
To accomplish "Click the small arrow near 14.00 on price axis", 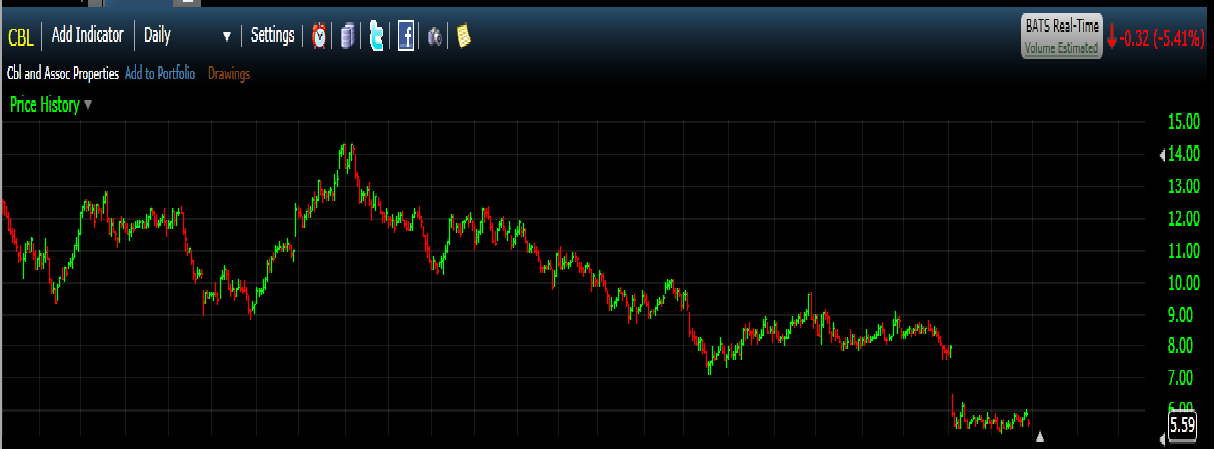I will pyautogui.click(x=1161, y=155).
